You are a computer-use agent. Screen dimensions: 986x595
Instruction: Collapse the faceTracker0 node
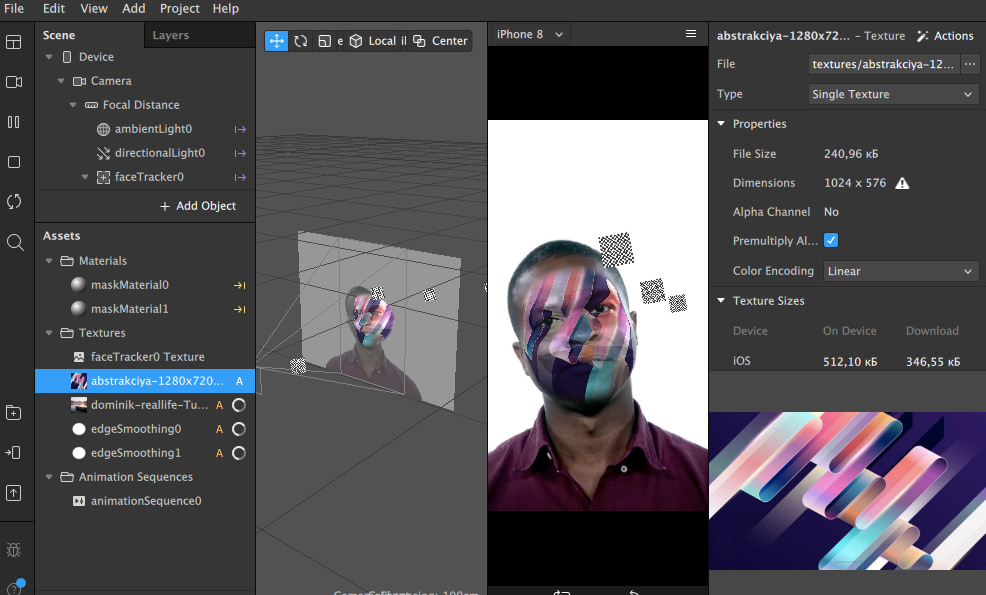(x=85, y=177)
